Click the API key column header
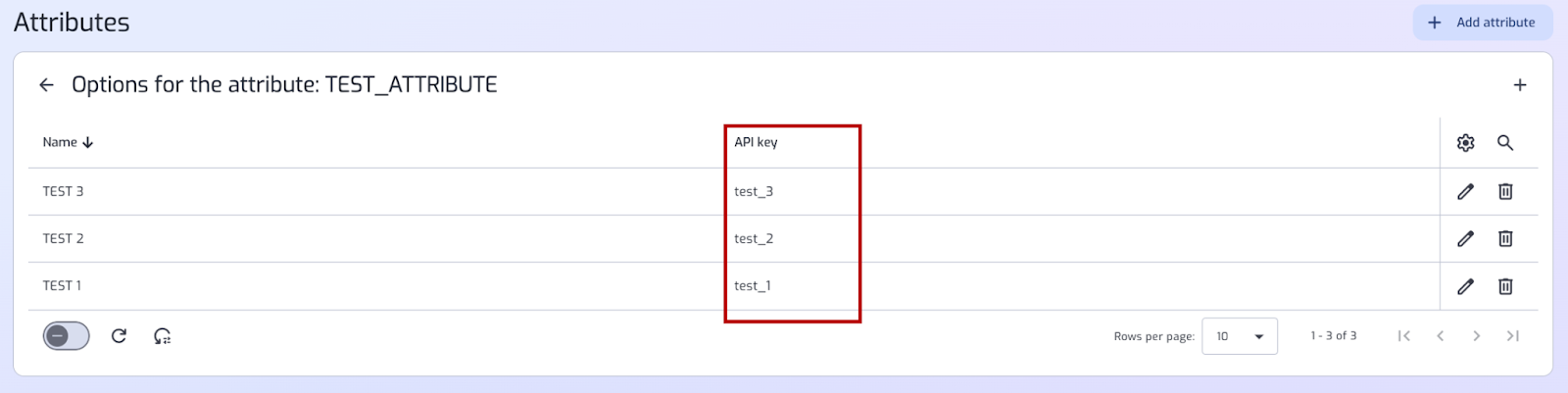 (756, 142)
